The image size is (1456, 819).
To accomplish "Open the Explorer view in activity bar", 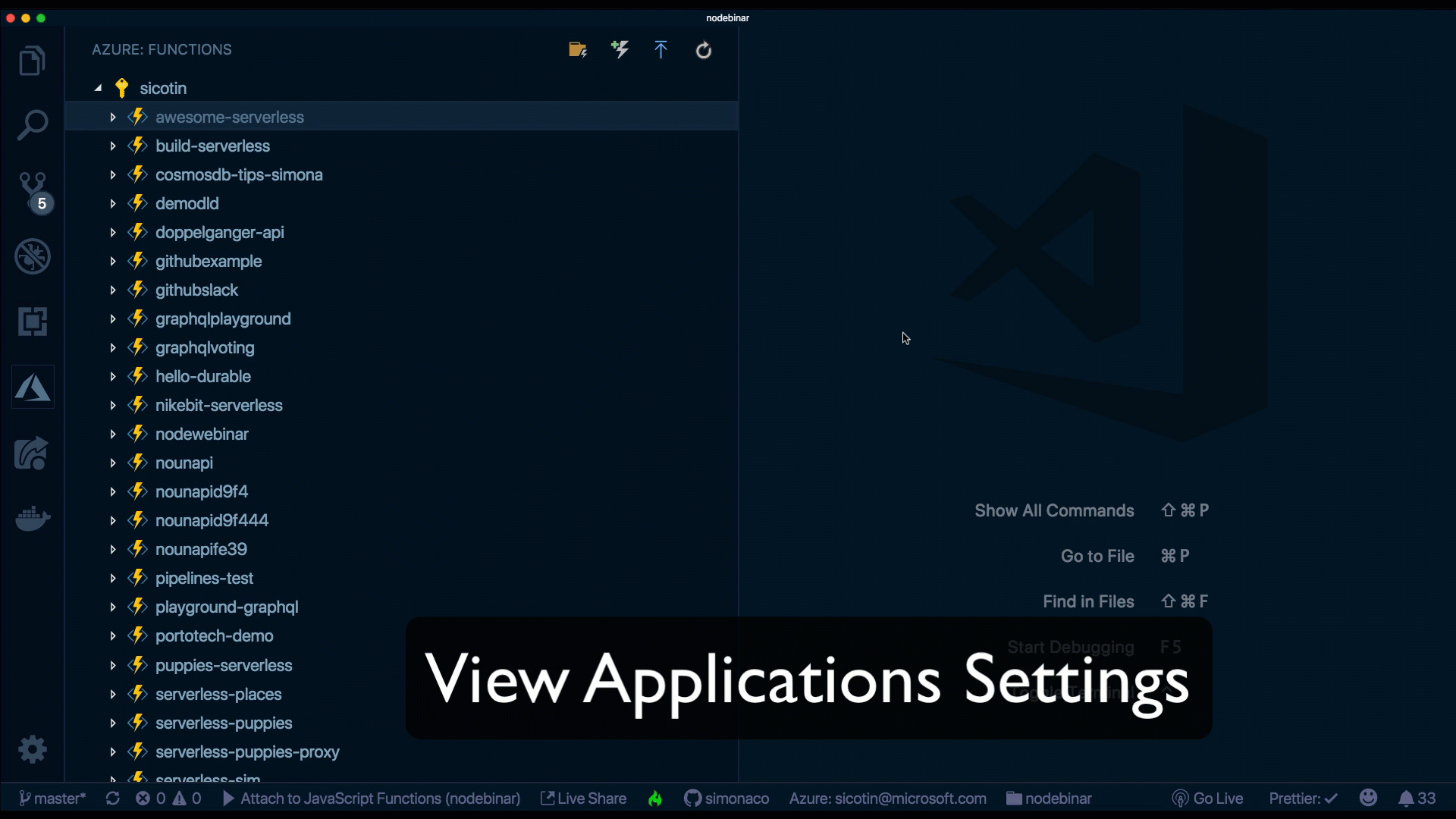I will click(32, 61).
